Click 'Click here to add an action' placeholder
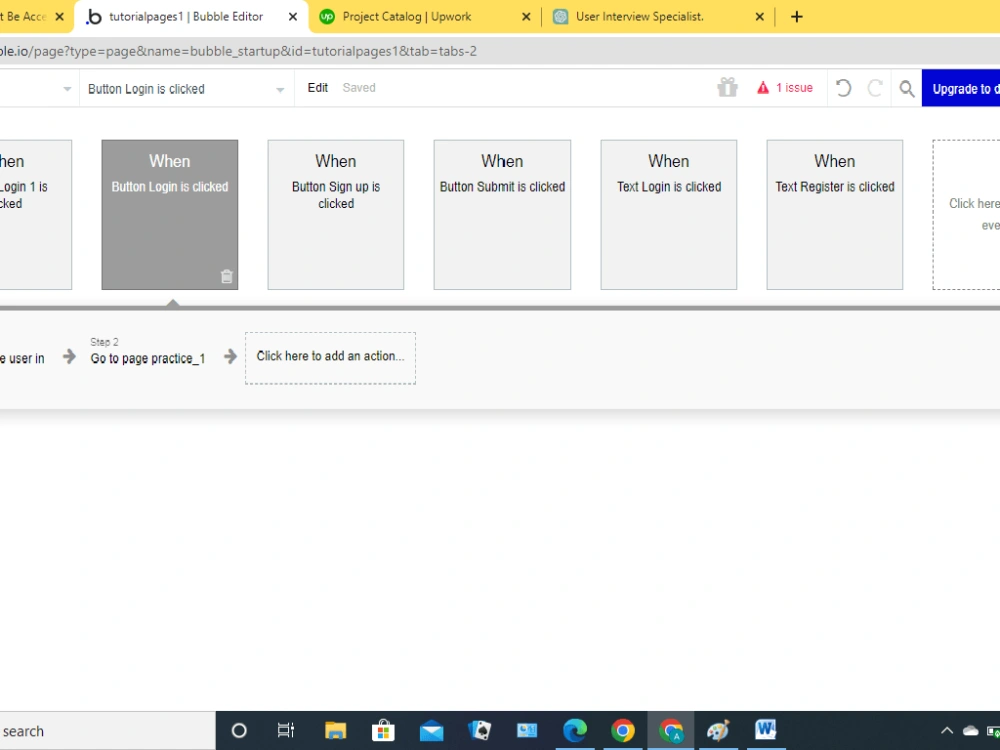Image resolution: width=1000 pixels, height=750 pixels. [x=330, y=356]
